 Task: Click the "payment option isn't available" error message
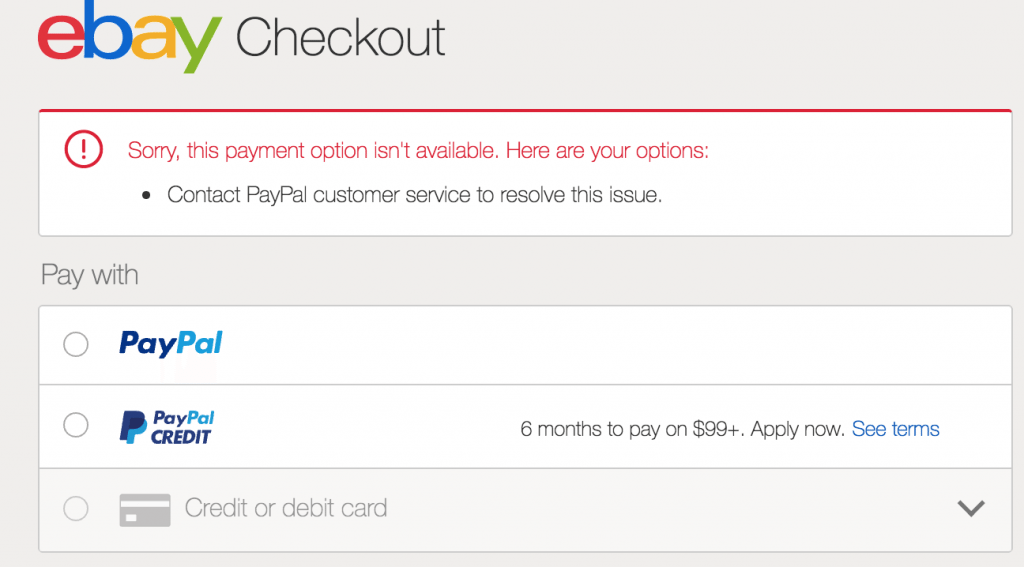point(418,151)
